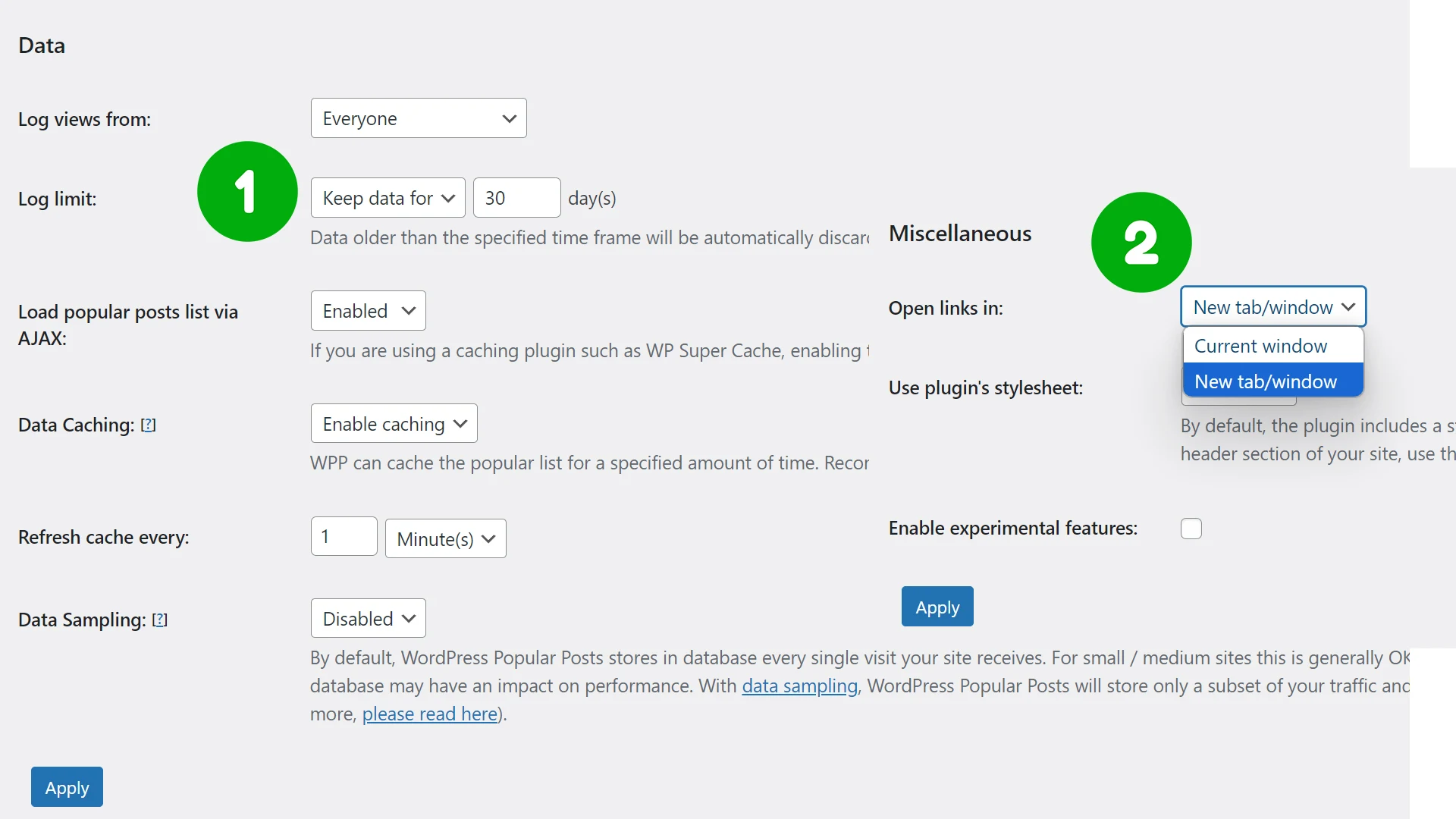Choose Current window option
This screenshot has height=819, width=1456.
(x=1273, y=346)
